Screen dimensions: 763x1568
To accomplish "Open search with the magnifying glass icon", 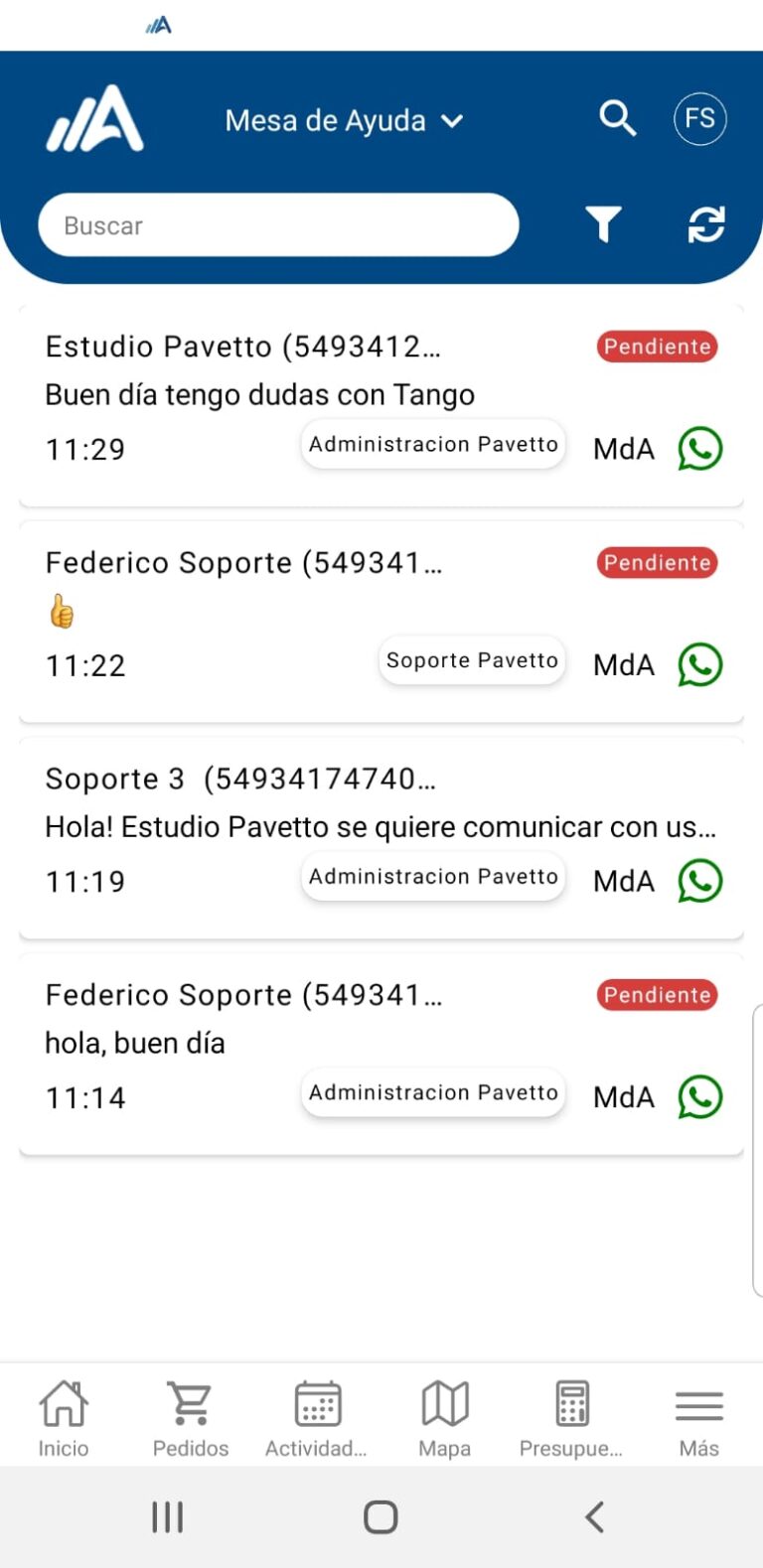I will pyautogui.click(x=617, y=118).
